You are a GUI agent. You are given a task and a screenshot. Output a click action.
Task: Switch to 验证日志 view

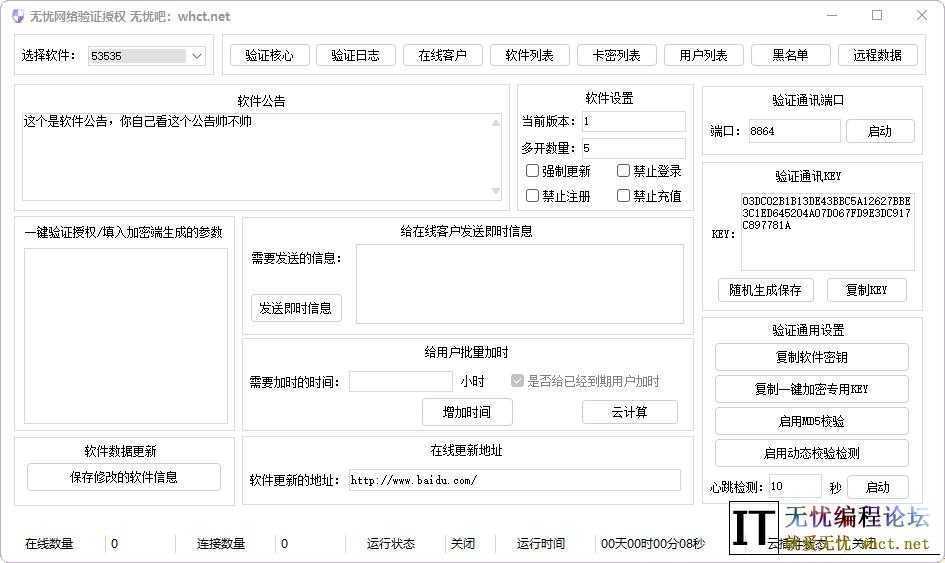(355, 56)
